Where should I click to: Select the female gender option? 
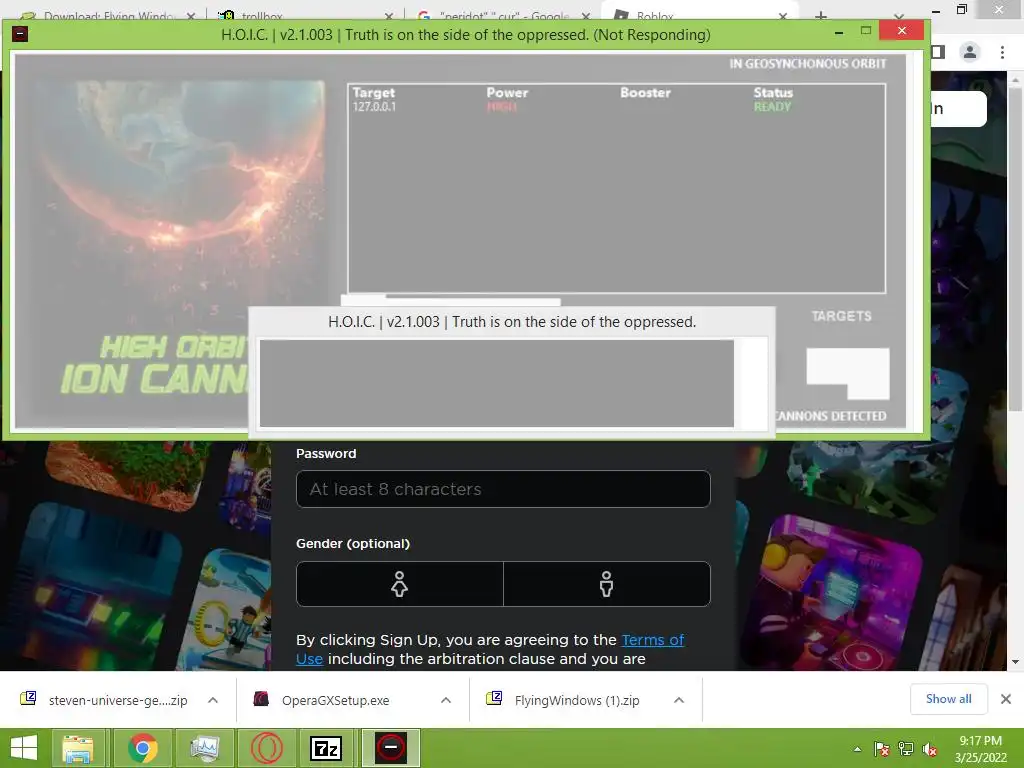pyautogui.click(x=400, y=584)
